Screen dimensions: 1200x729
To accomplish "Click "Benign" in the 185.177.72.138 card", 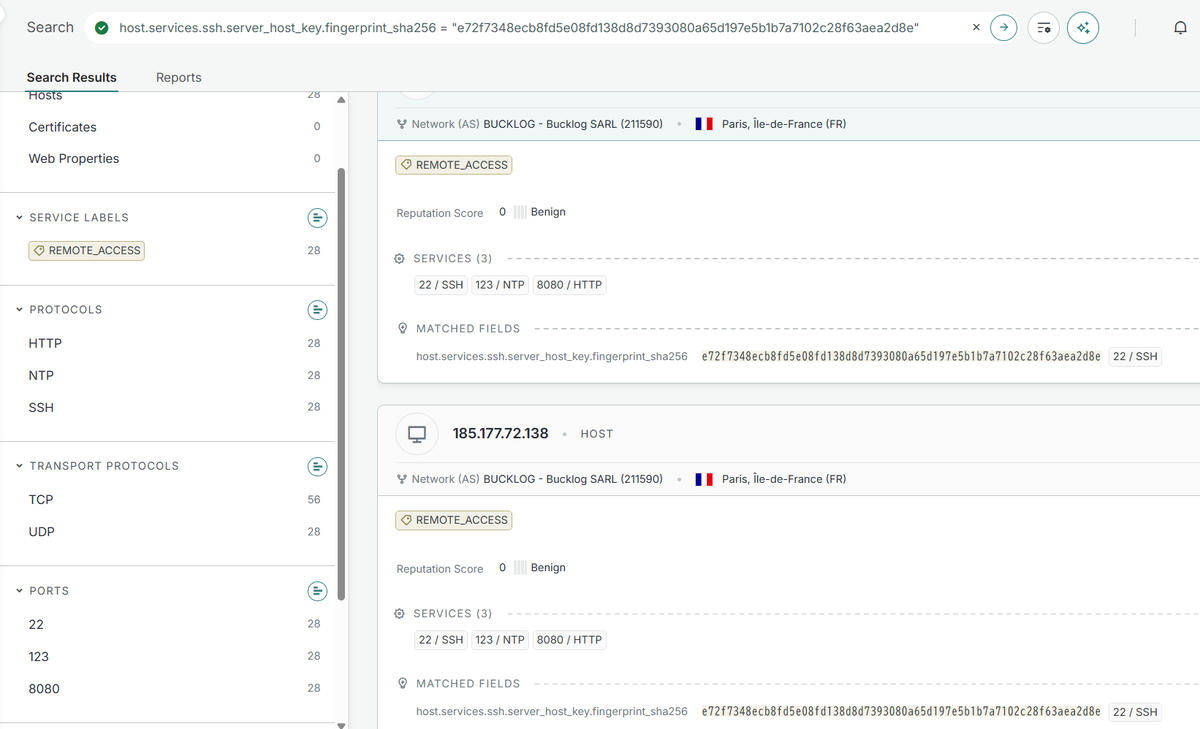I will click(x=548, y=568).
